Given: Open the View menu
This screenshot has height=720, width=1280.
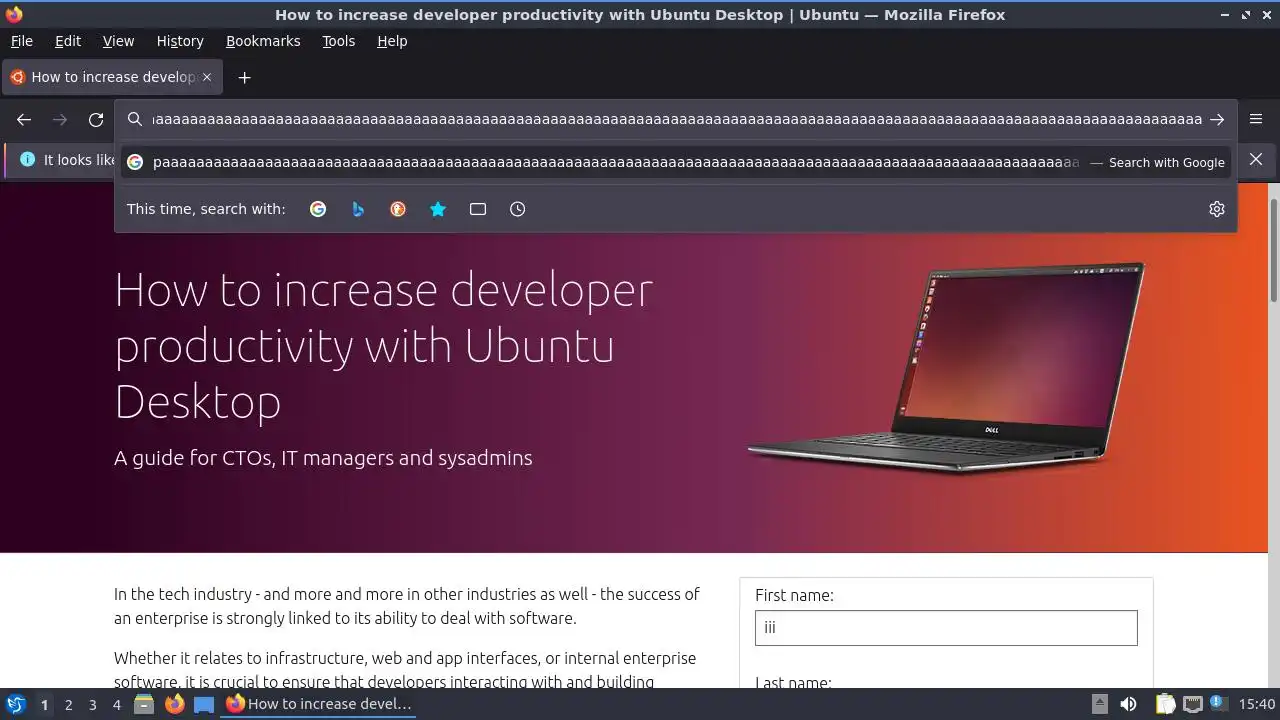Looking at the screenshot, I should pyautogui.click(x=118, y=41).
